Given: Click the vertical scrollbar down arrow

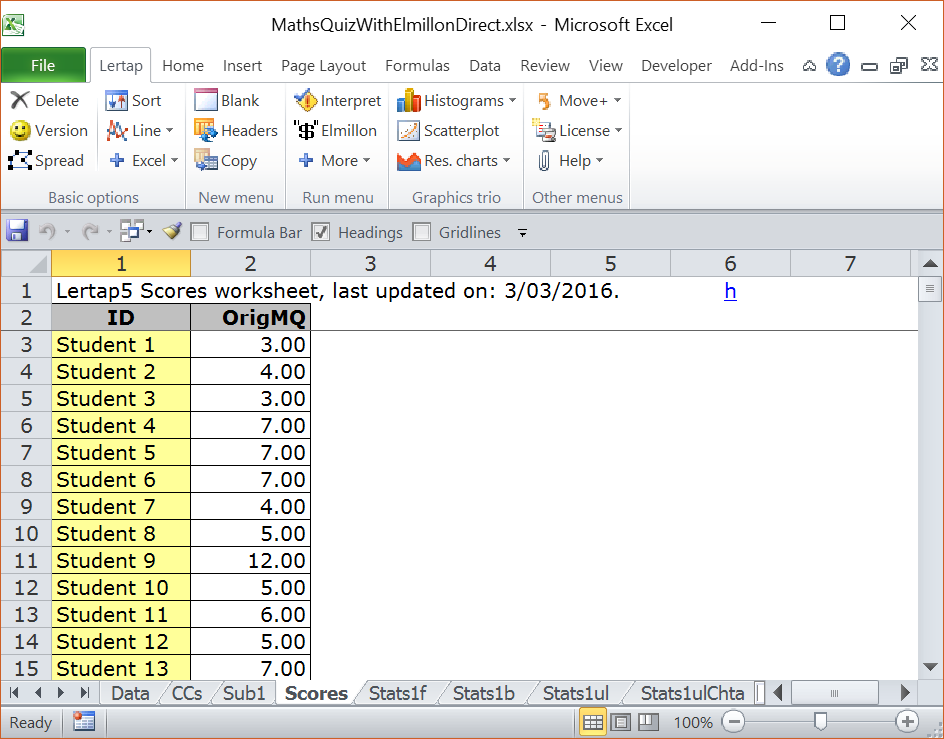Looking at the screenshot, I should click(x=930, y=667).
